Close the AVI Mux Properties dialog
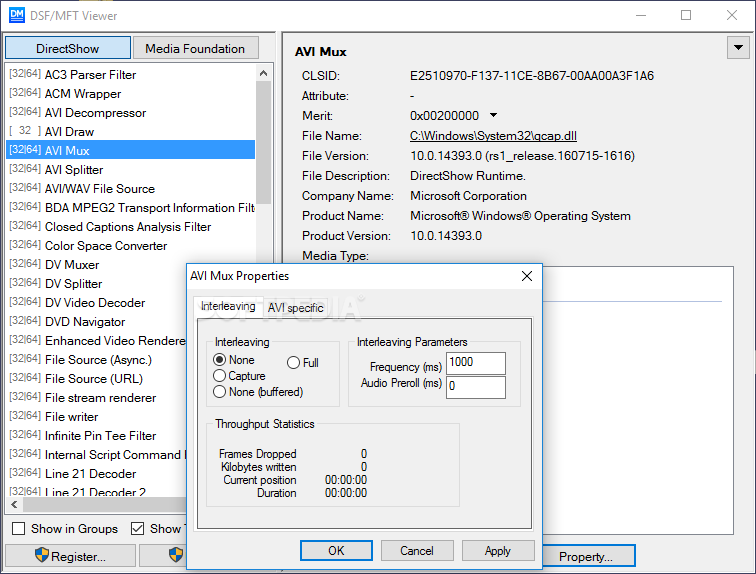 [x=527, y=276]
